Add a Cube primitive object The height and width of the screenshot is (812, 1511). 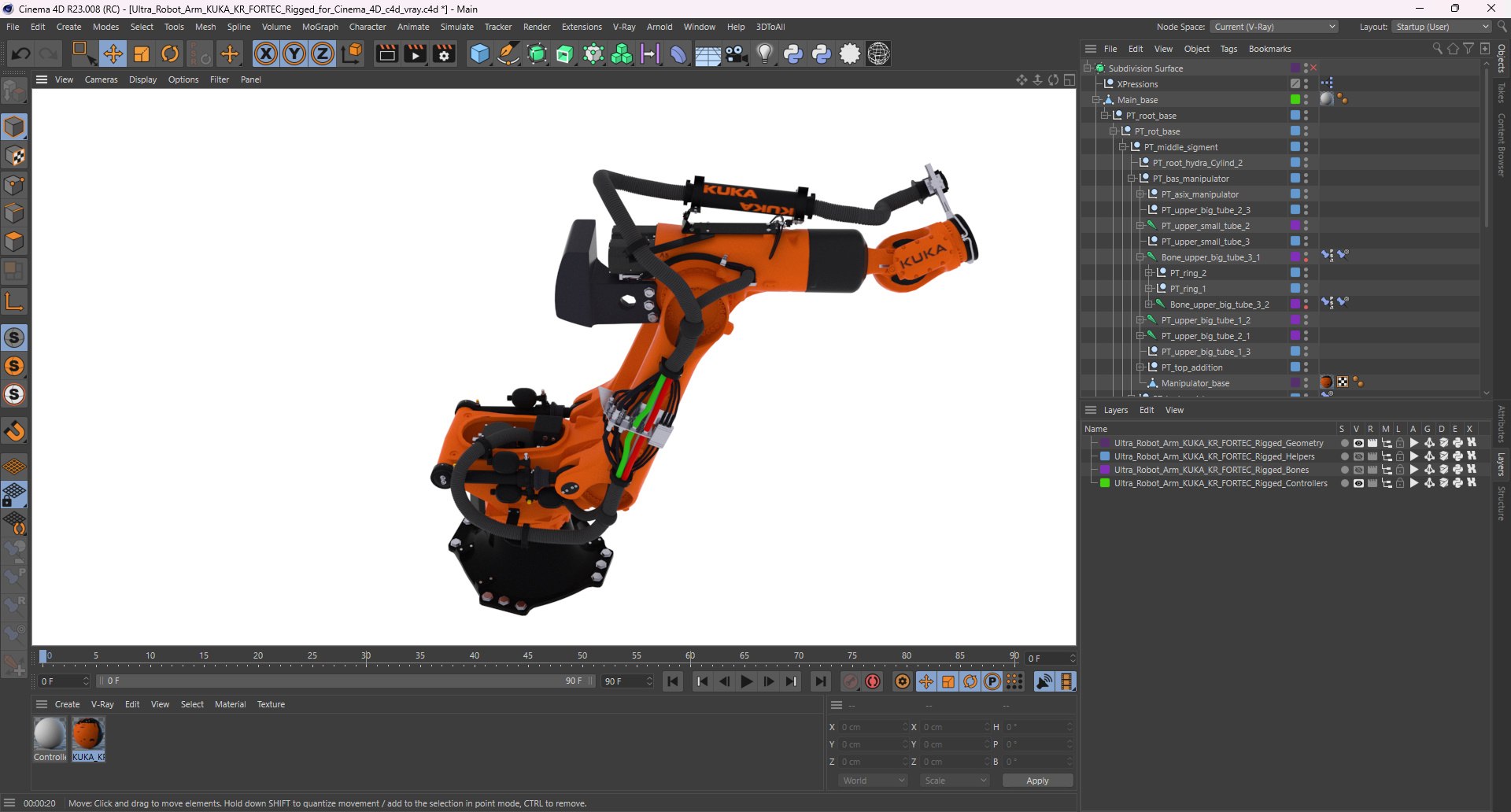(x=479, y=54)
